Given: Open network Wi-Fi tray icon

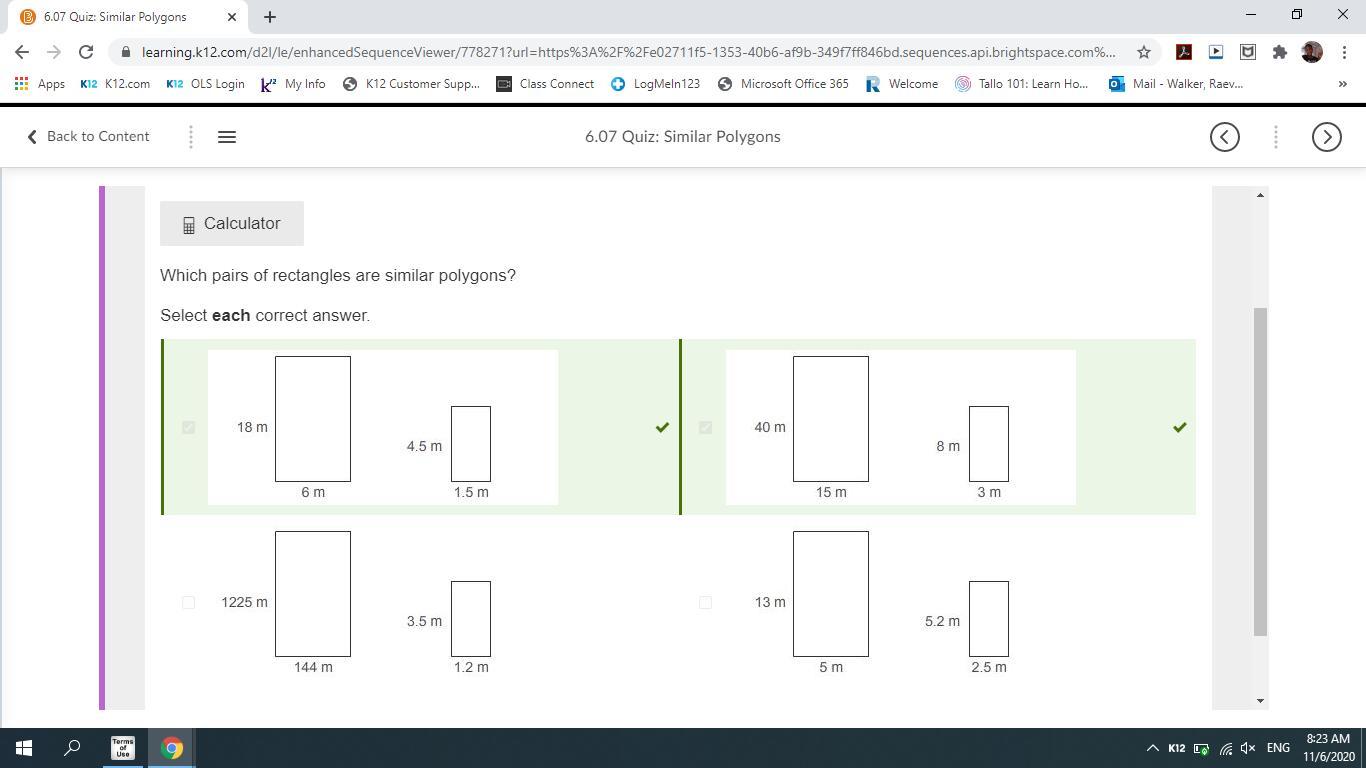Looking at the screenshot, I should (1225, 748).
